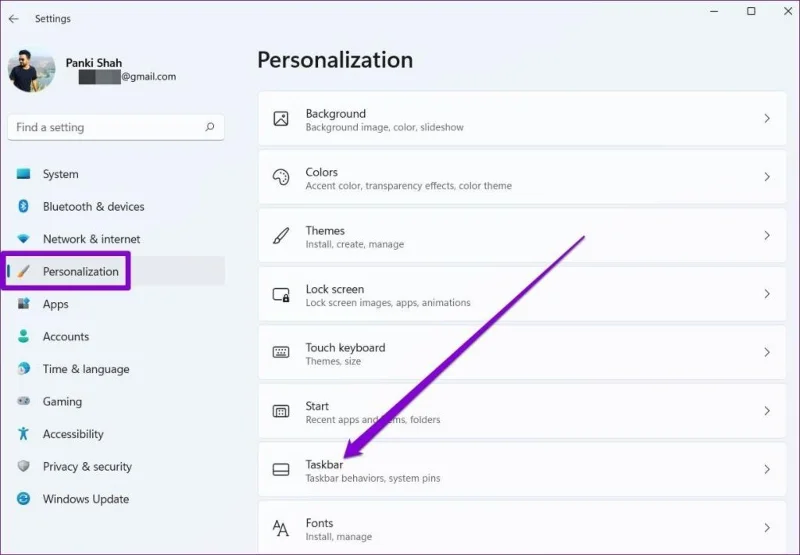Go to Bluetooth & devices
Image resolution: width=800 pixels, height=555 pixels.
pyautogui.click(x=116, y=207)
